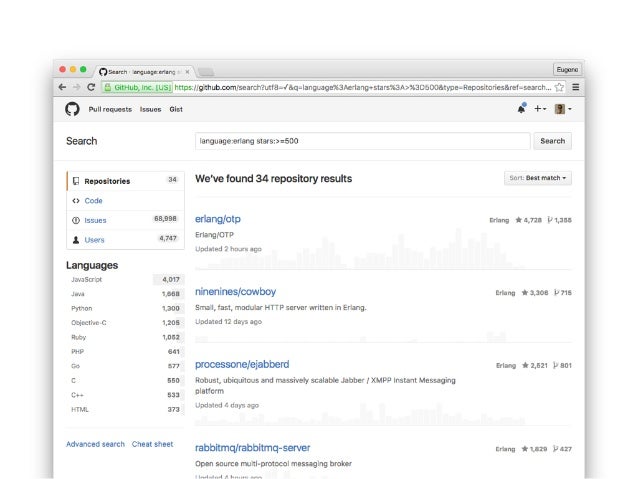This screenshot has height=479, width=638.
Task: Open the ninenines/cowboy repository
Action: pyautogui.click(x=235, y=291)
